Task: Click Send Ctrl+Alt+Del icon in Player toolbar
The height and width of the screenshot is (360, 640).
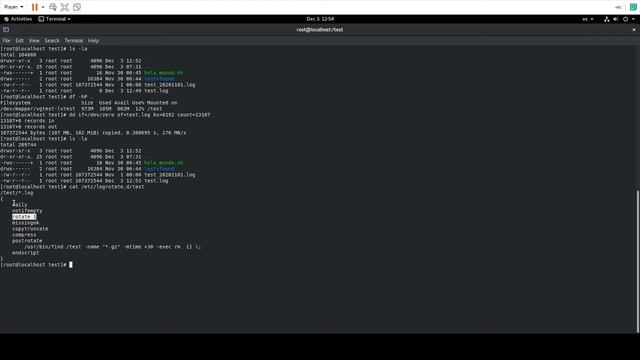Action: [x=53, y=7]
